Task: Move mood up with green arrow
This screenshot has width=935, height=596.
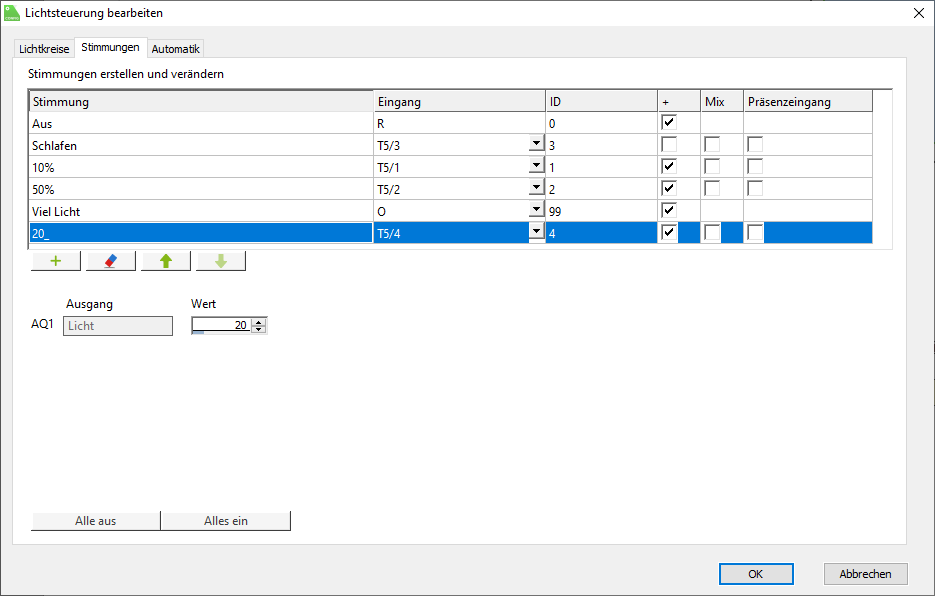Action: [x=166, y=261]
